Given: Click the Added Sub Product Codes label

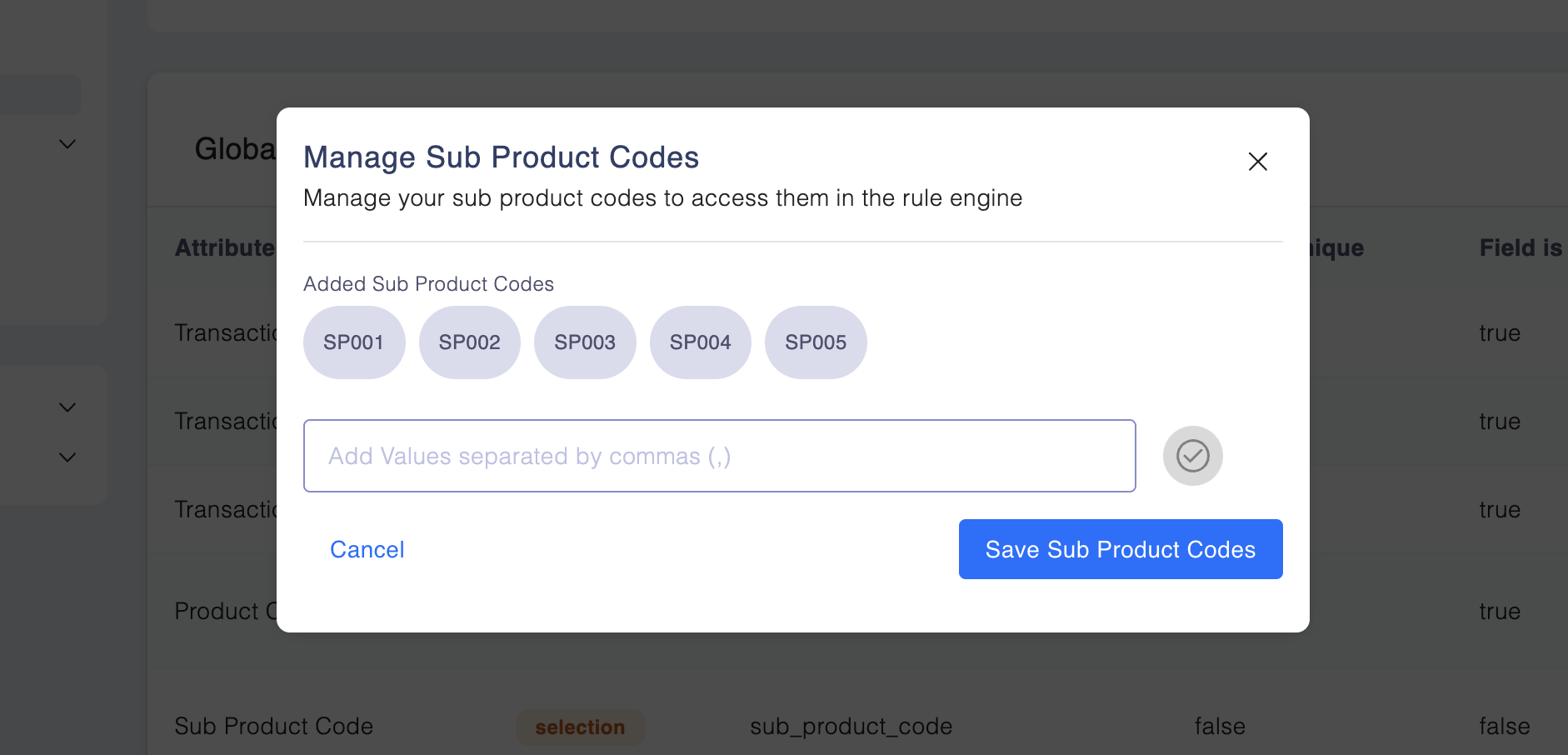Looking at the screenshot, I should [x=428, y=284].
